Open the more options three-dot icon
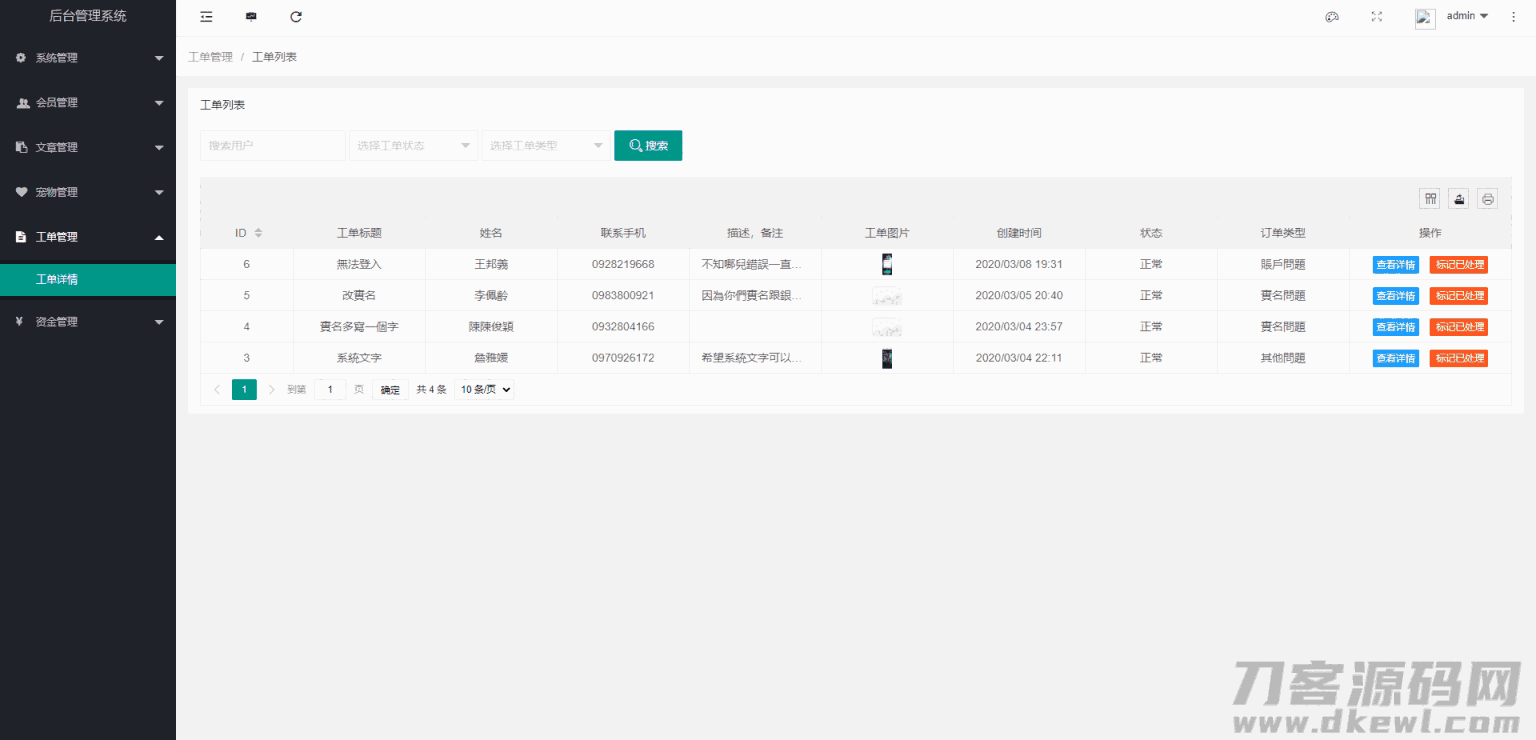 (x=1513, y=16)
